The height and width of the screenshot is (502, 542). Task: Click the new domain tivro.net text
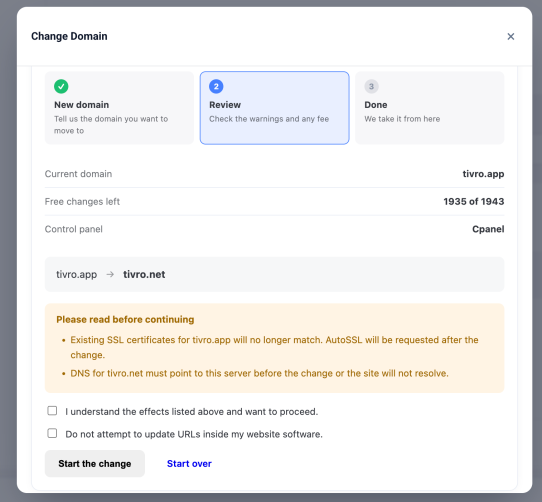point(144,275)
